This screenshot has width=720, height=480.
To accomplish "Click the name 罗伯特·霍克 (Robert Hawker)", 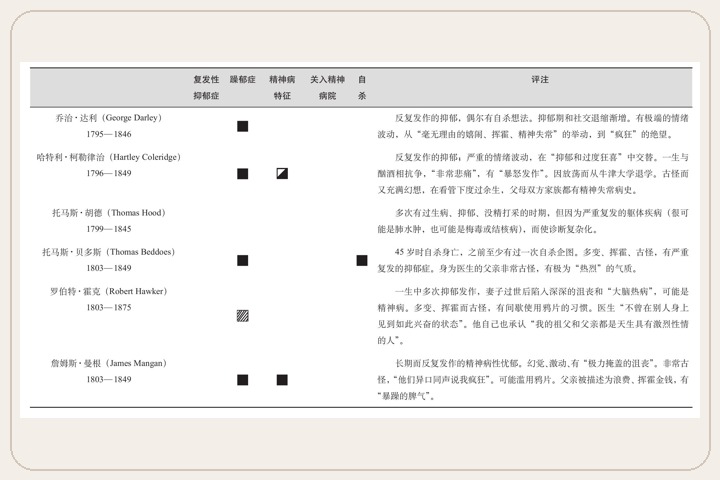I will click(109, 291).
